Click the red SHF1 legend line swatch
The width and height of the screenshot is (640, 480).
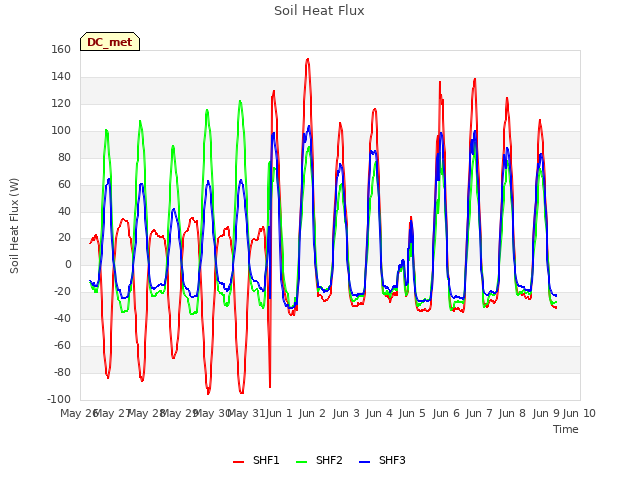[238, 461]
